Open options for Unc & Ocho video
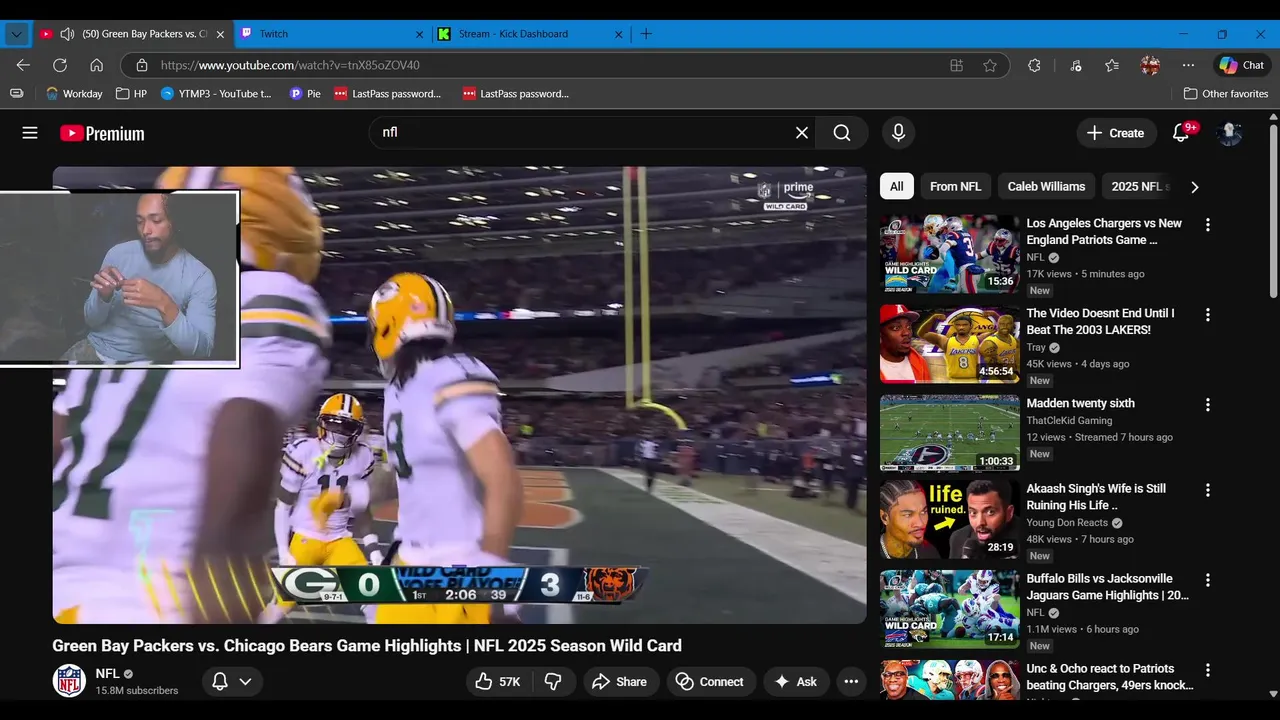 point(1207,670)
